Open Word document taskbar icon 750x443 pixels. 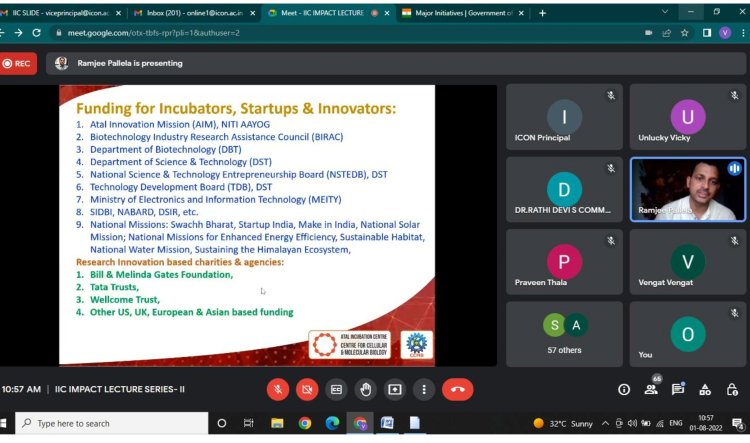pos(387,423)
